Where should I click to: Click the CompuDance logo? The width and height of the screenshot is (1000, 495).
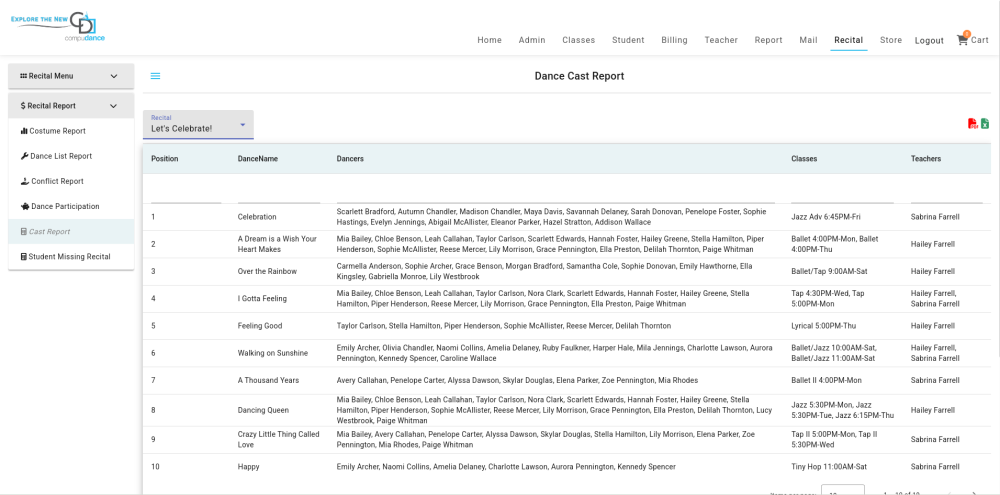click(58, 27)
